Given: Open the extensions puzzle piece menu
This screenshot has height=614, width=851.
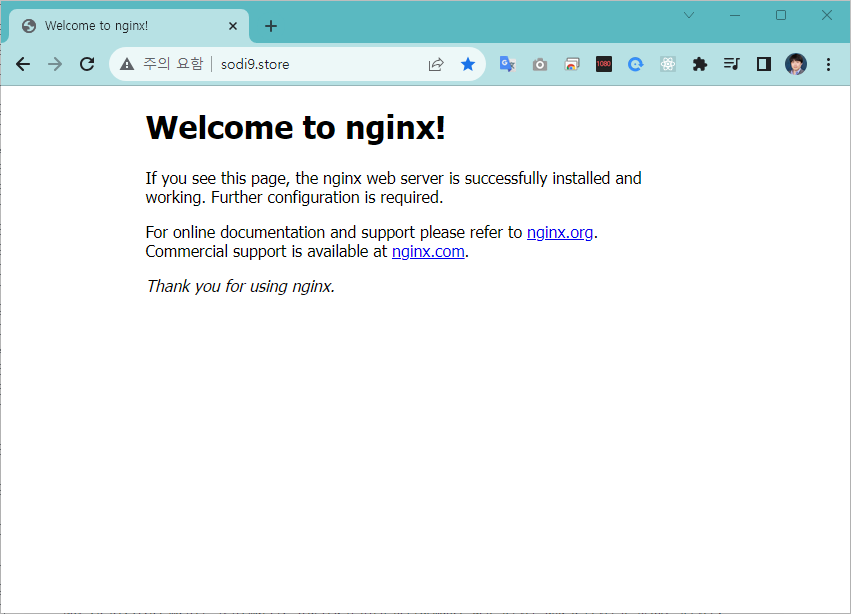Looking at the screenshot, I should [x=699, y=63].
